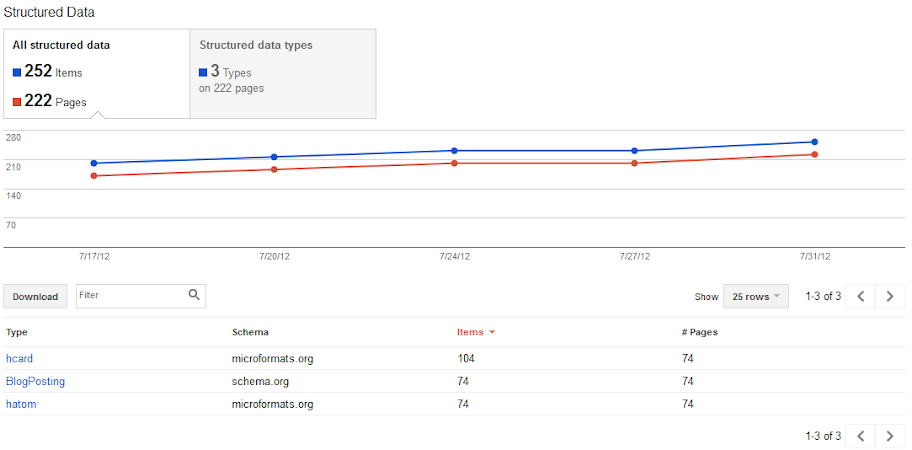The image size is (912, 450).
Task: Click the red data point for 7/17/12
Action: click(x=94, y=176)
